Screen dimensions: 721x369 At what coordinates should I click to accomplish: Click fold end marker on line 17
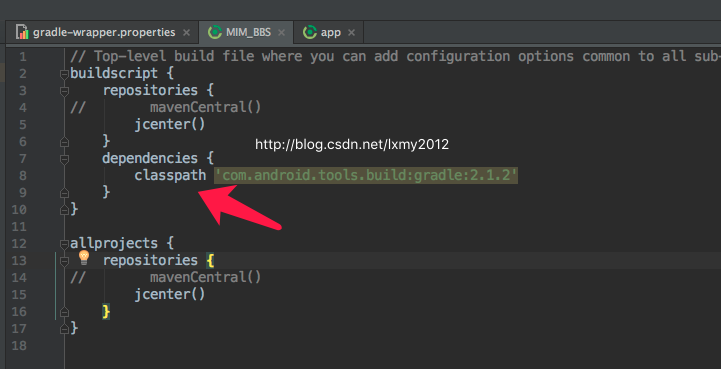64,329
